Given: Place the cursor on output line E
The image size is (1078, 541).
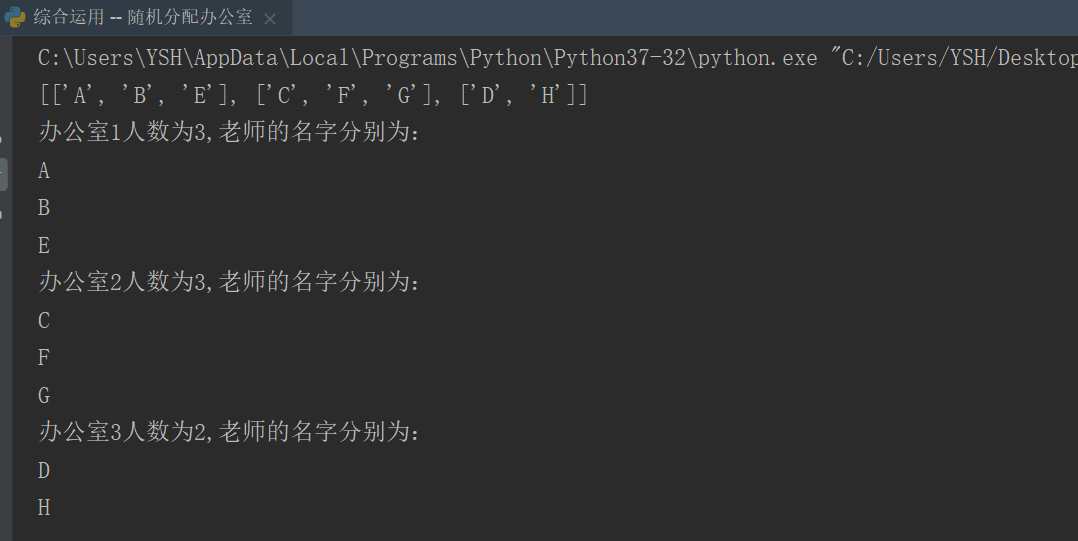Looking at the screenshot, I should pos(44,245).
